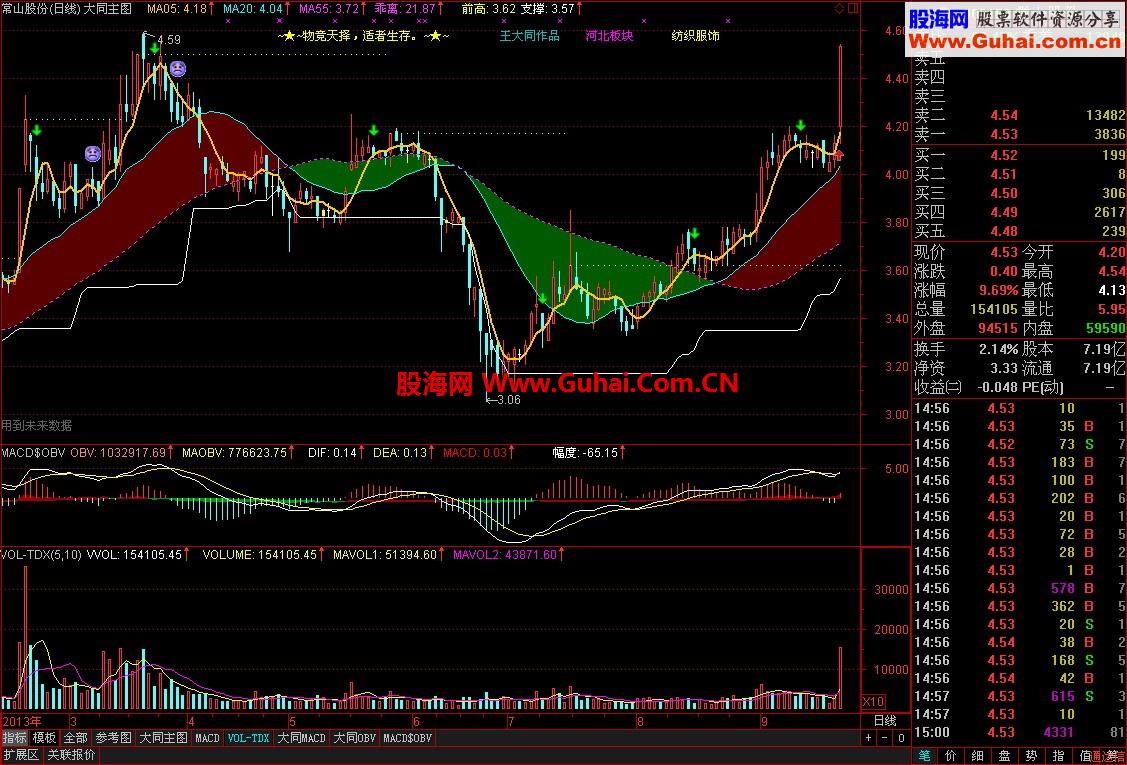This screenshot has height=765, width=1127.
Task: Open the 关联报价 tab
Action: [x=70, y=755]
